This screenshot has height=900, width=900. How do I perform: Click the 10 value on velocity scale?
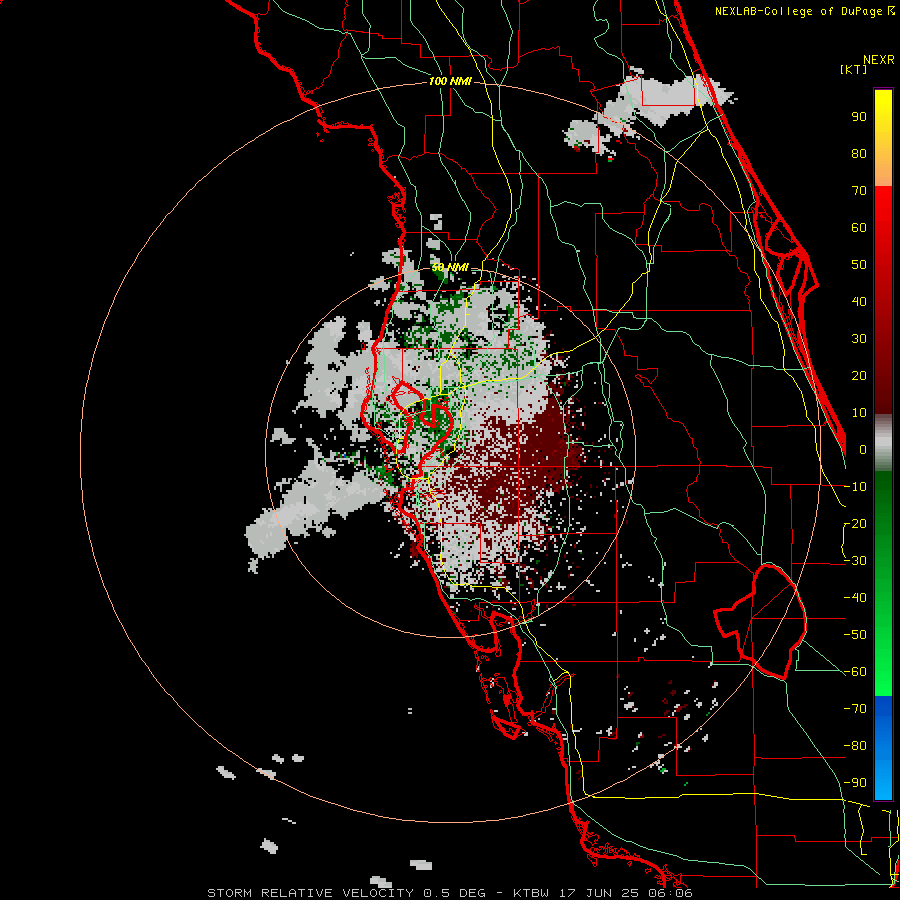click(x=859, y=413)
